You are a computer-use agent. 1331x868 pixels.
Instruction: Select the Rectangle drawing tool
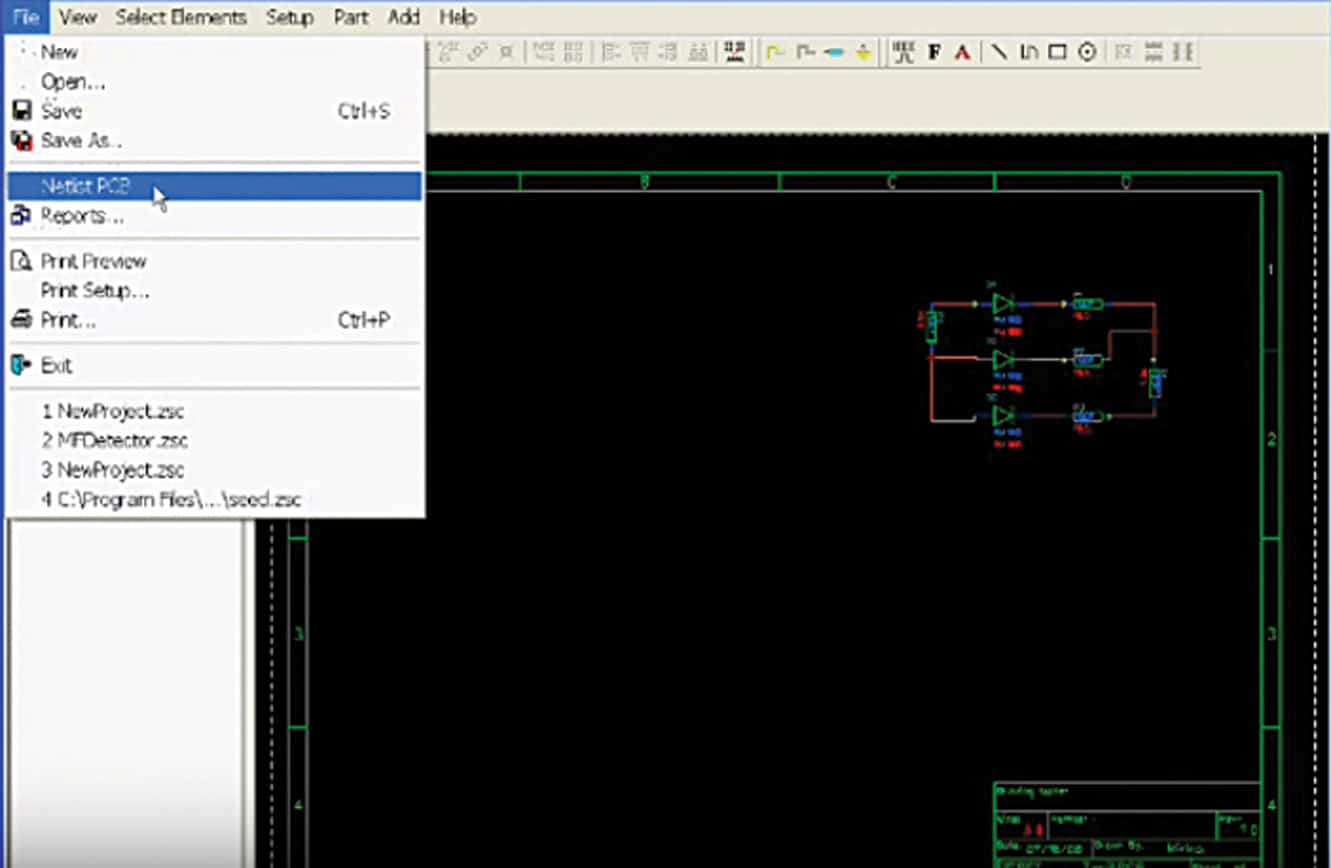coord(1057,51)
